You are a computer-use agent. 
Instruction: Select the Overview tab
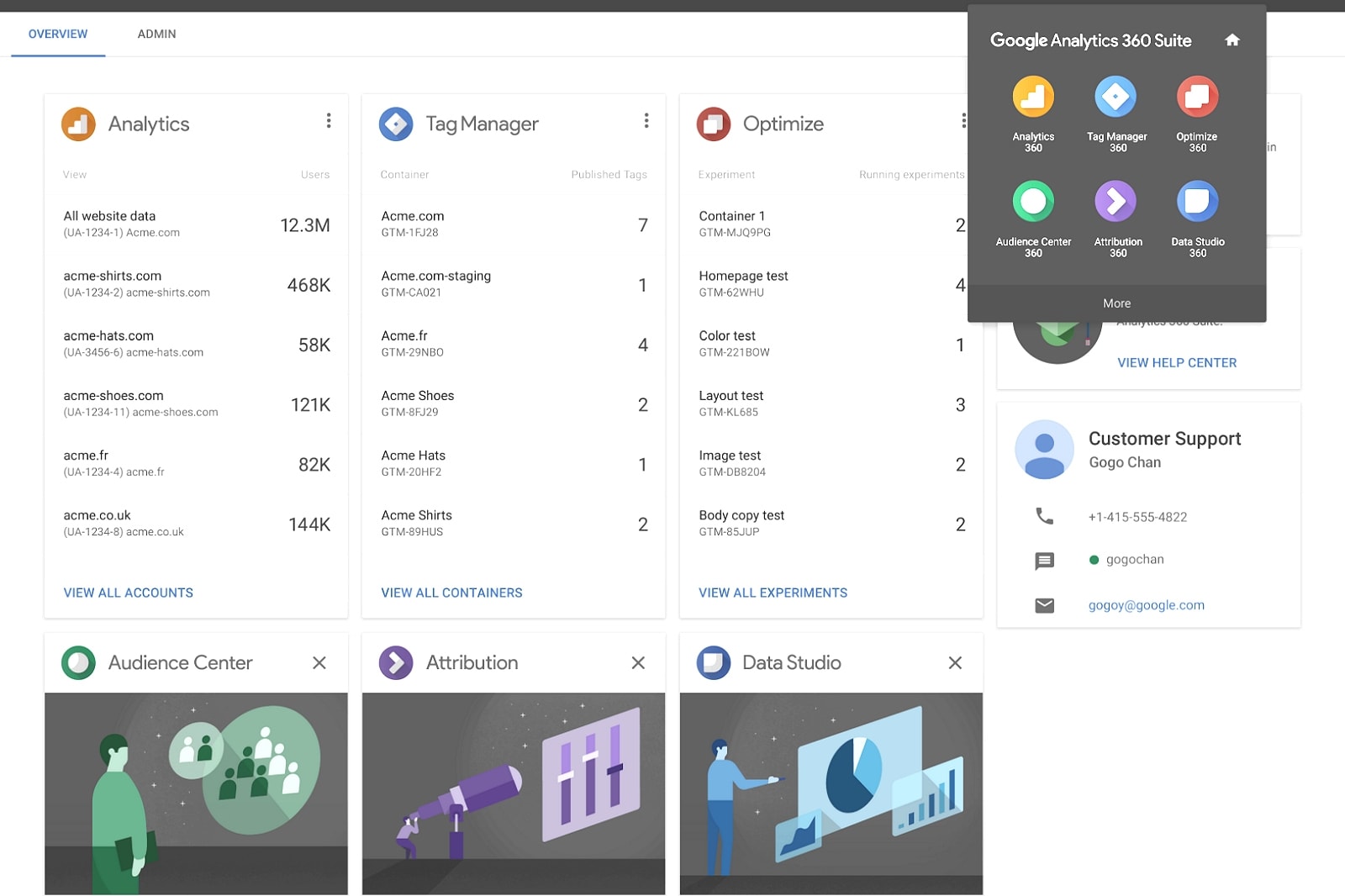click(x=58, y=34)
